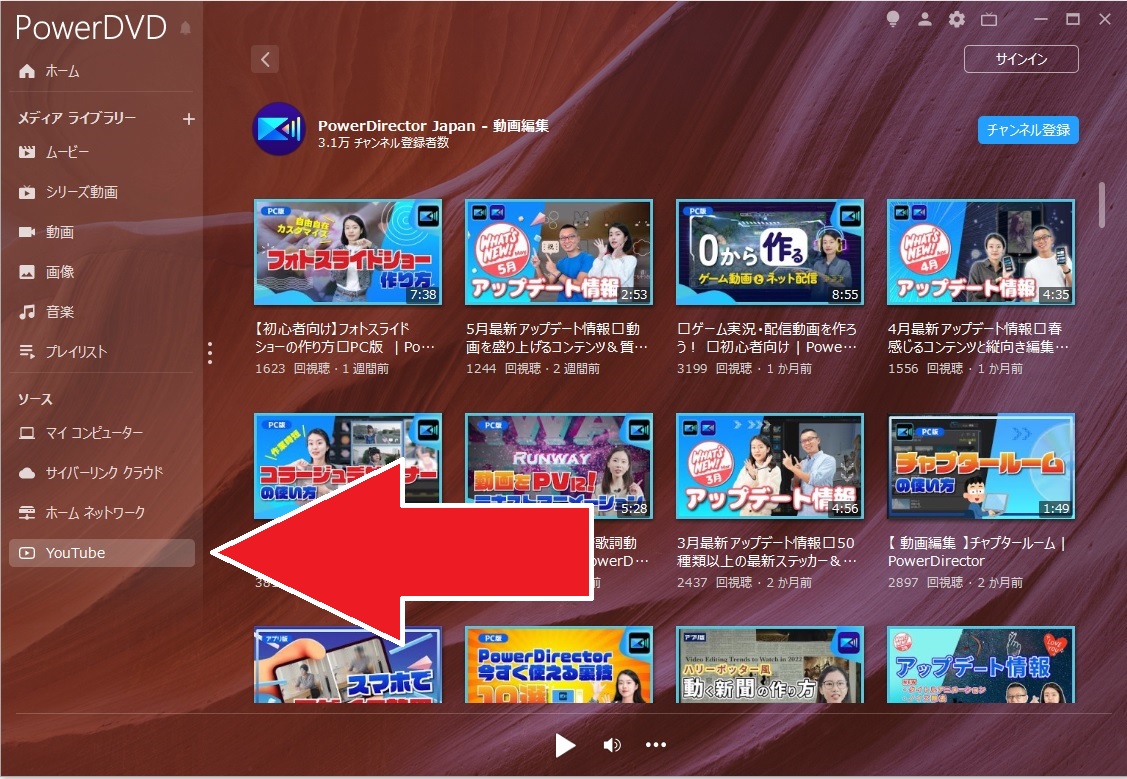Click the '2897 回視聴・2 か月前' text
This screenshot has height=779, width=1127.
coord(955,583)
